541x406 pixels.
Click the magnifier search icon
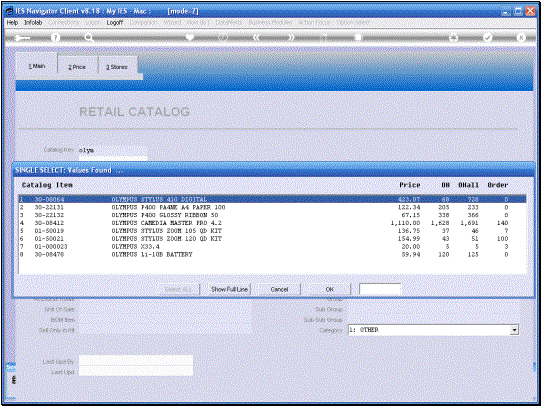pyautogui.click(x=89, y=38)
